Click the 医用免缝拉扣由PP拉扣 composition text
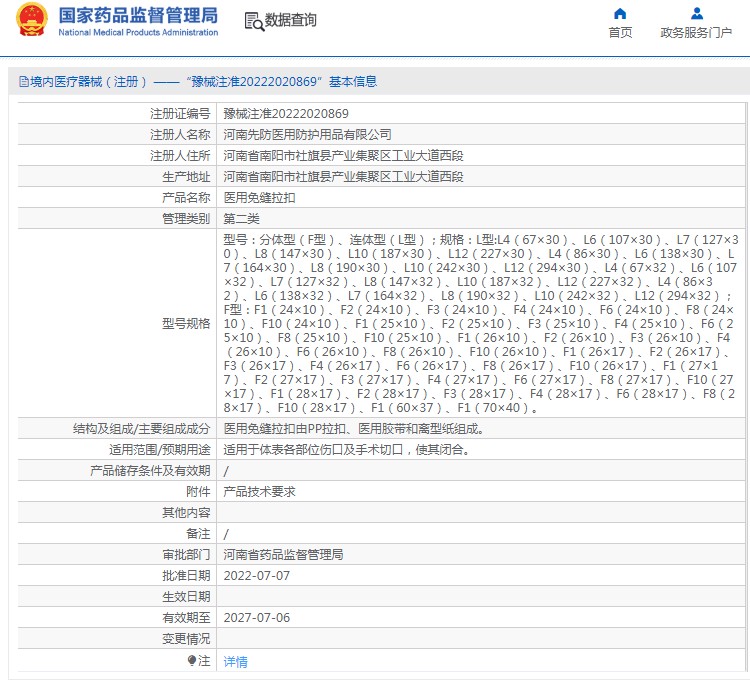Viewport: 750px width, 681px height. (x=355, y=429)
